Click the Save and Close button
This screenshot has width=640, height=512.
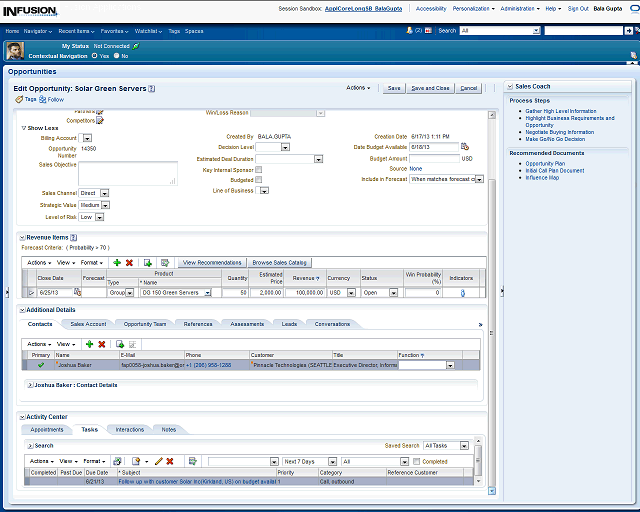pos(430,88)
